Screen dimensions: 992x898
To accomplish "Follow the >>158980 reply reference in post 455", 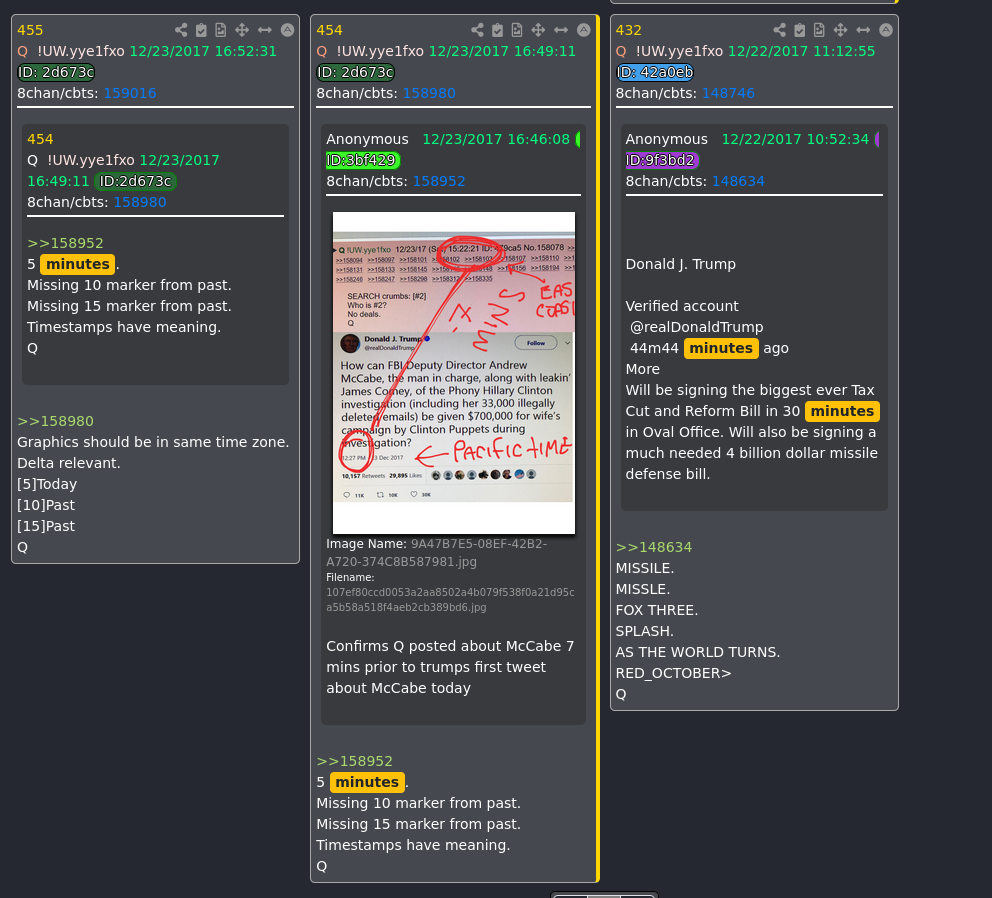I will tap(55, 421).
